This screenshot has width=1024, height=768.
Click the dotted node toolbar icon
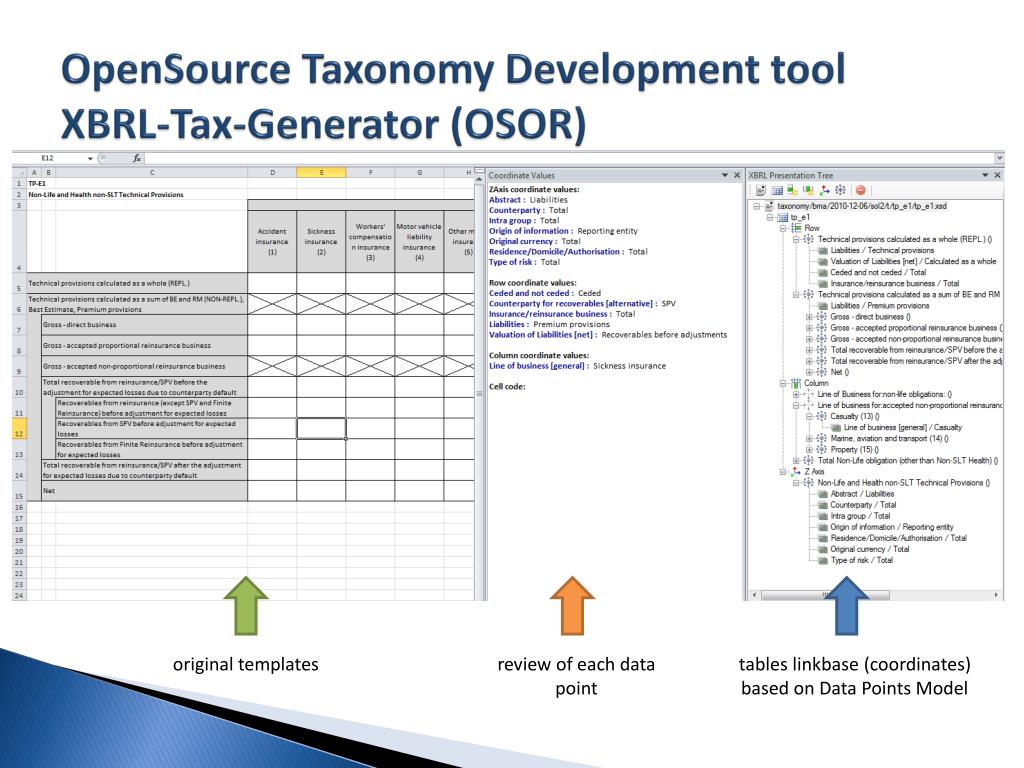pyautogui.click(x=840, y=190)
